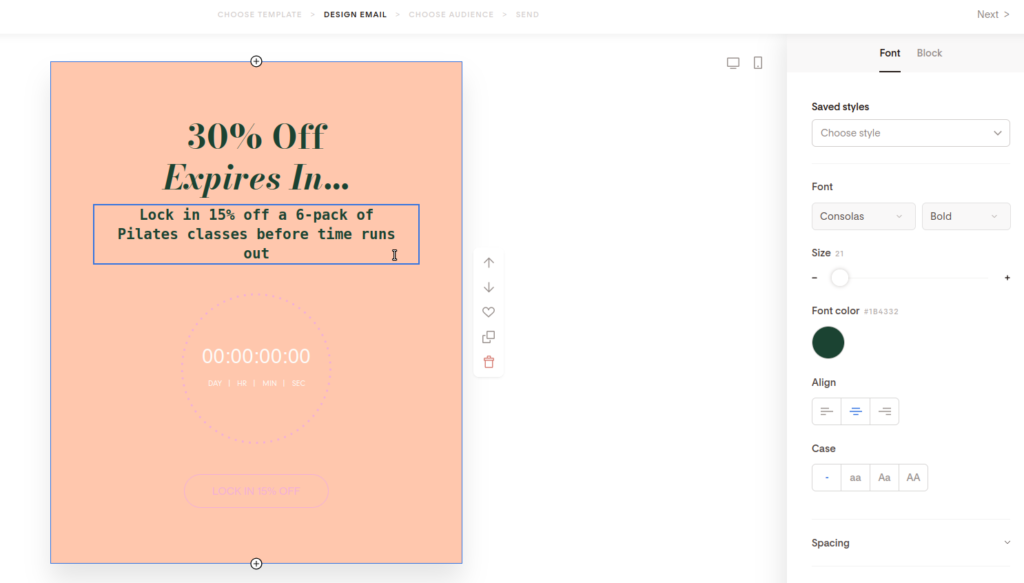Duplicate the selected block
Image resolution: width=1024 pixels, height=583 pixels.
(488, 337)
